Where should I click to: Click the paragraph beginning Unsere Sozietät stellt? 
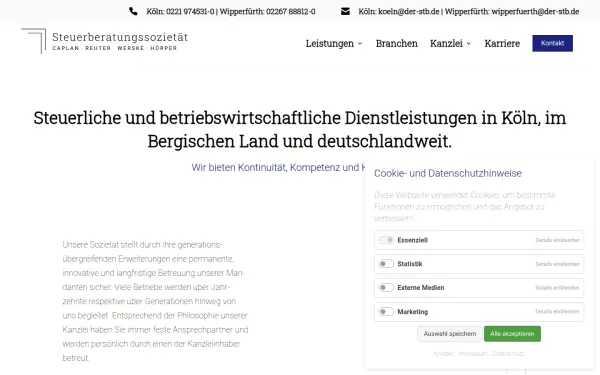155,301
